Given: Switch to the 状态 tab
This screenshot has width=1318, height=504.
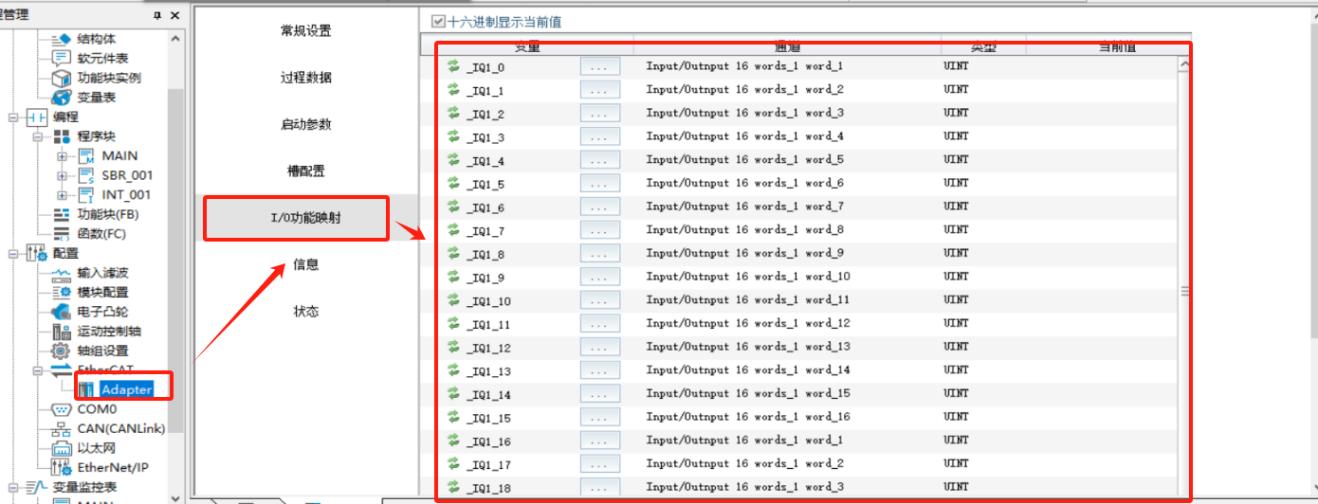Looking at the screenshot, I should 305,311.
